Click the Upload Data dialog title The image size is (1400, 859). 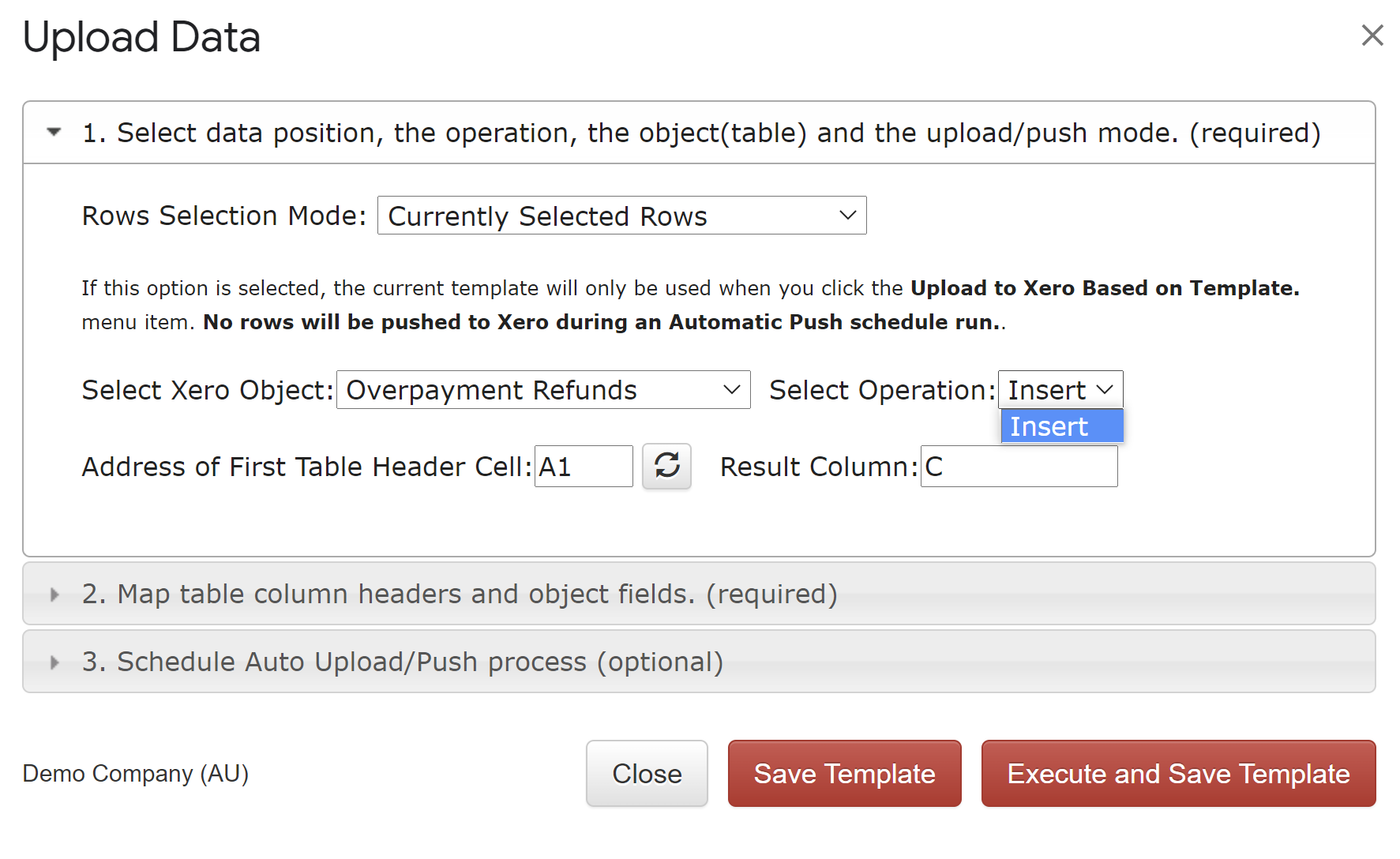click(142, 37)
